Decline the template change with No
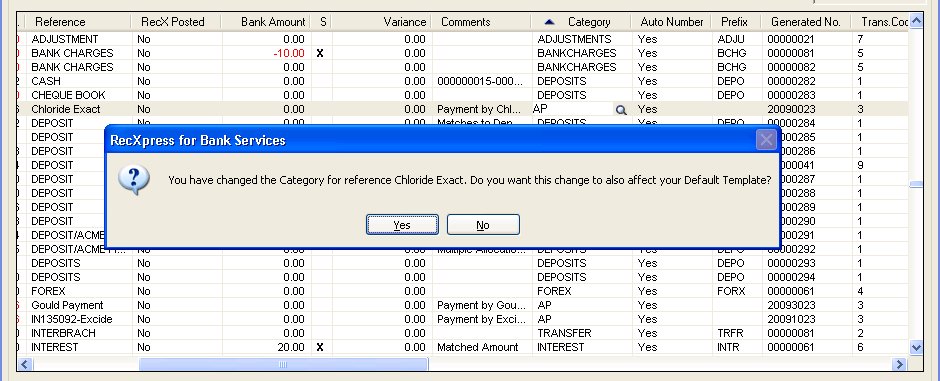This screenshot has width=940, height=381. (483, 225)
